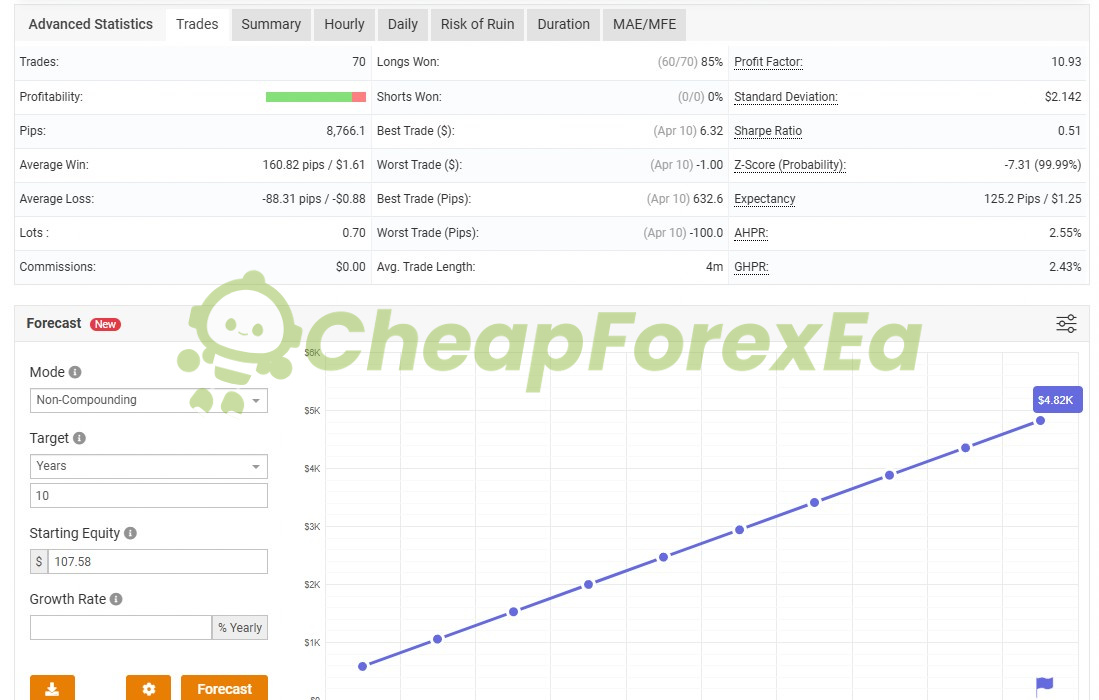Click the Profit Factor value 10.93
The width and height of the screenshot is (1099, 700).
1066,62
